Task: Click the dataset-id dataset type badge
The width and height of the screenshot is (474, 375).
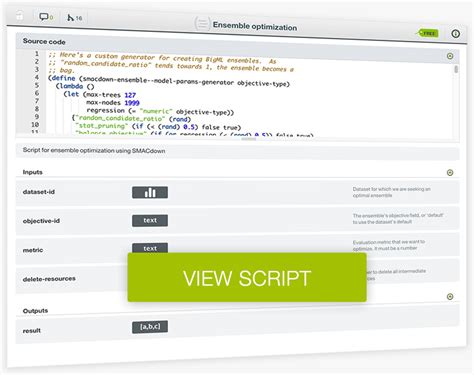Action: [x=150, y=192]
